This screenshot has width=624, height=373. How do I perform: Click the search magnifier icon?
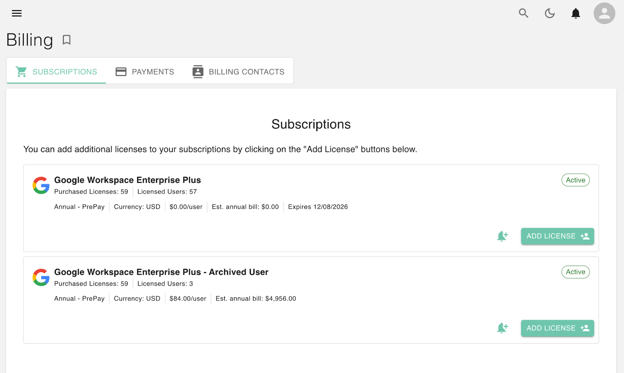523,14
